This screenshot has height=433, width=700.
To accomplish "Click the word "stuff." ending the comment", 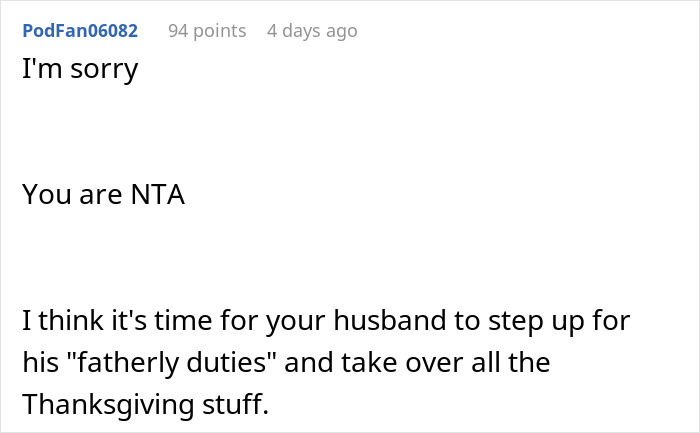I will 236,404.
